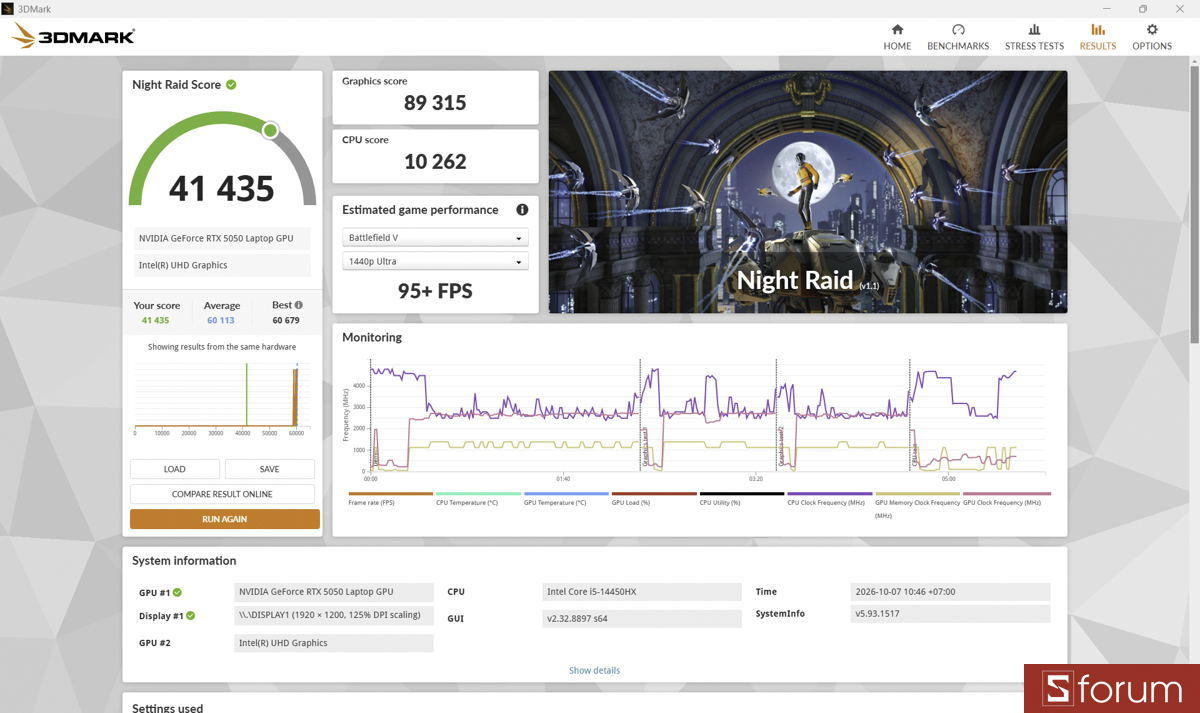Go to STRESS TESTS tab
The height and width of the screenshot is (713, 1200).
[1034, 37]
